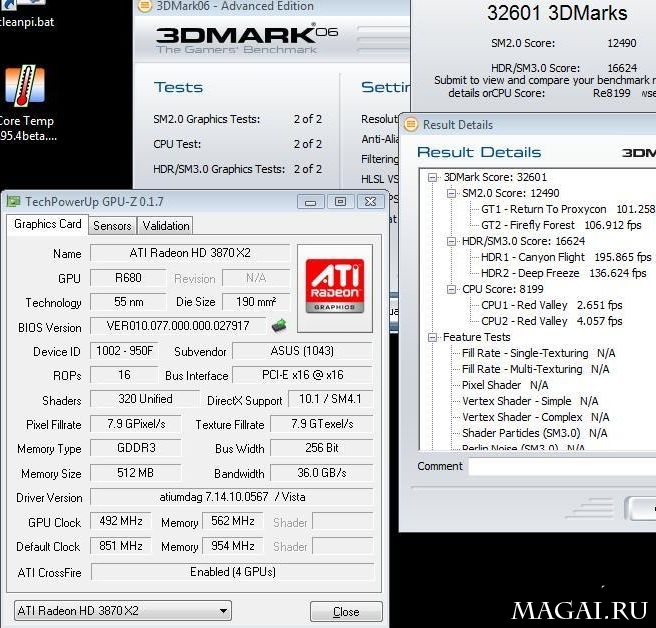Open the Validation tab in GPU-Z
Image resolution: width=656 pixels, height=628 pixels.
coord(166,226)
